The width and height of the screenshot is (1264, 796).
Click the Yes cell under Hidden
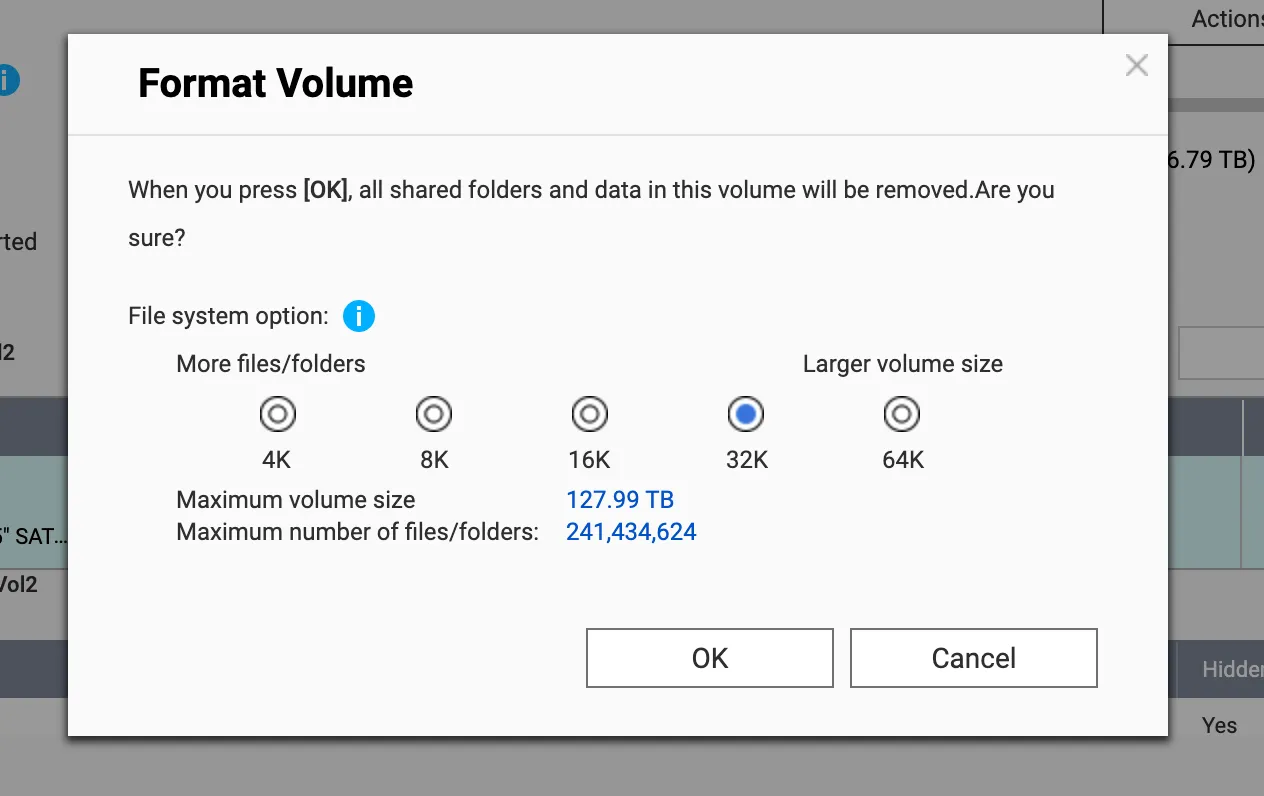tap(1219, 725)
